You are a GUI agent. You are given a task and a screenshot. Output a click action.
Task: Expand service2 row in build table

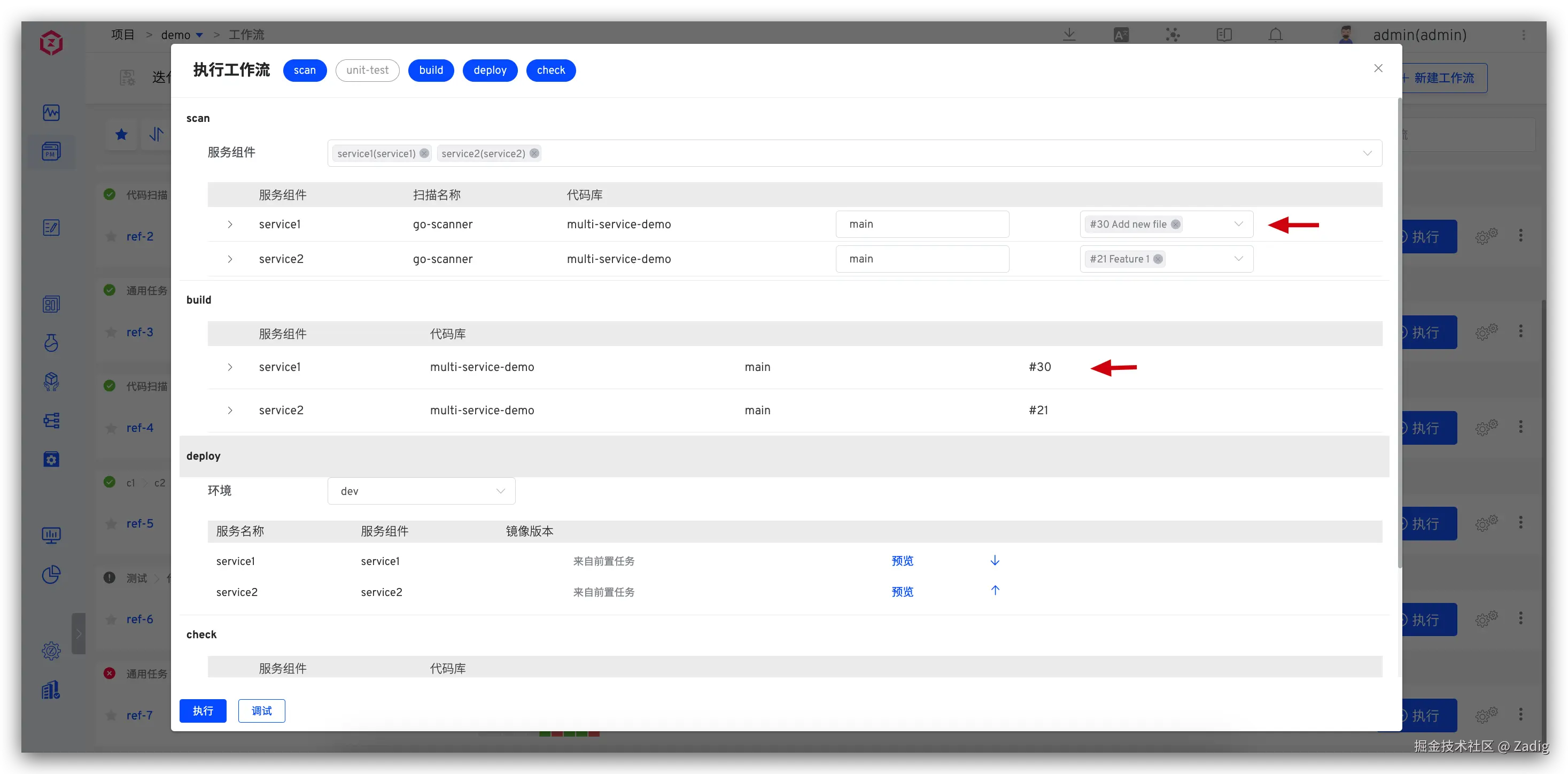pos(230,411)
